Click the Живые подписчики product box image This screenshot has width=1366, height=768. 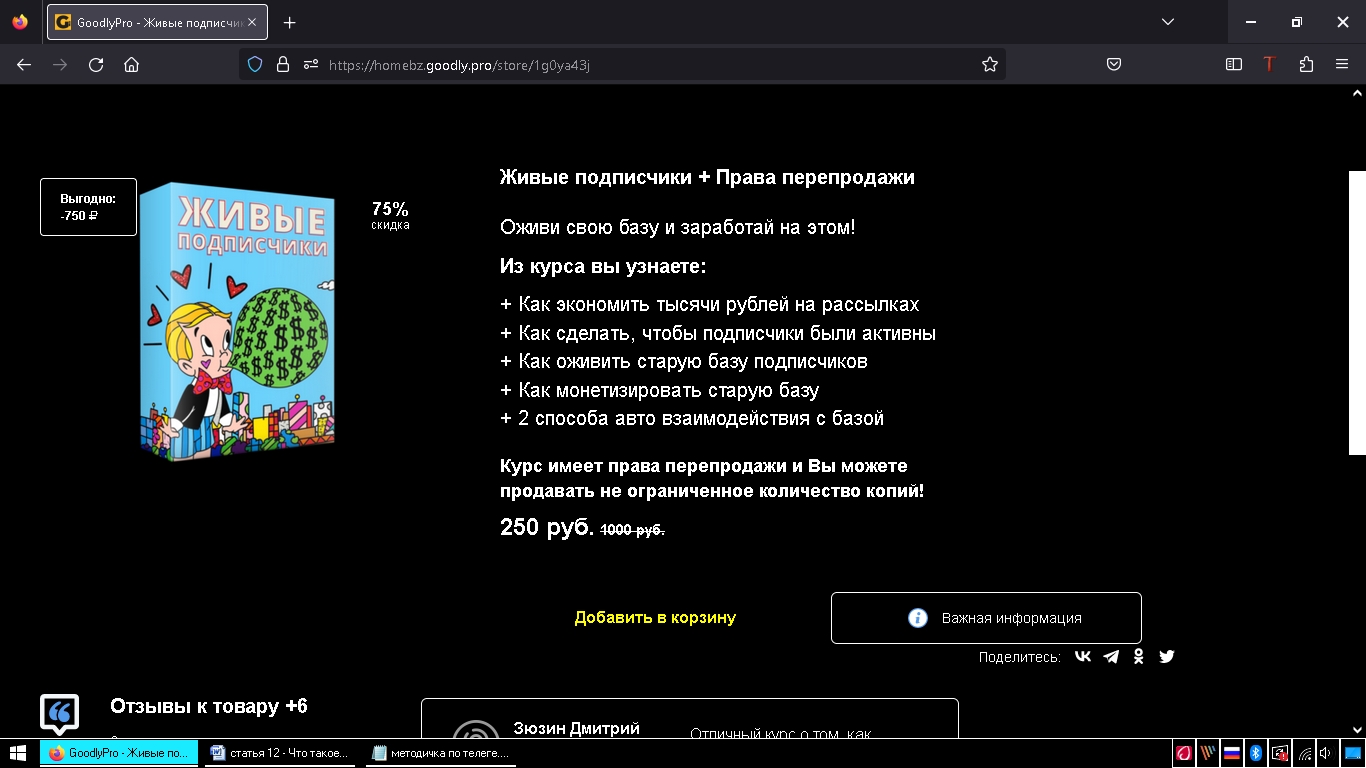click(238, 322)
